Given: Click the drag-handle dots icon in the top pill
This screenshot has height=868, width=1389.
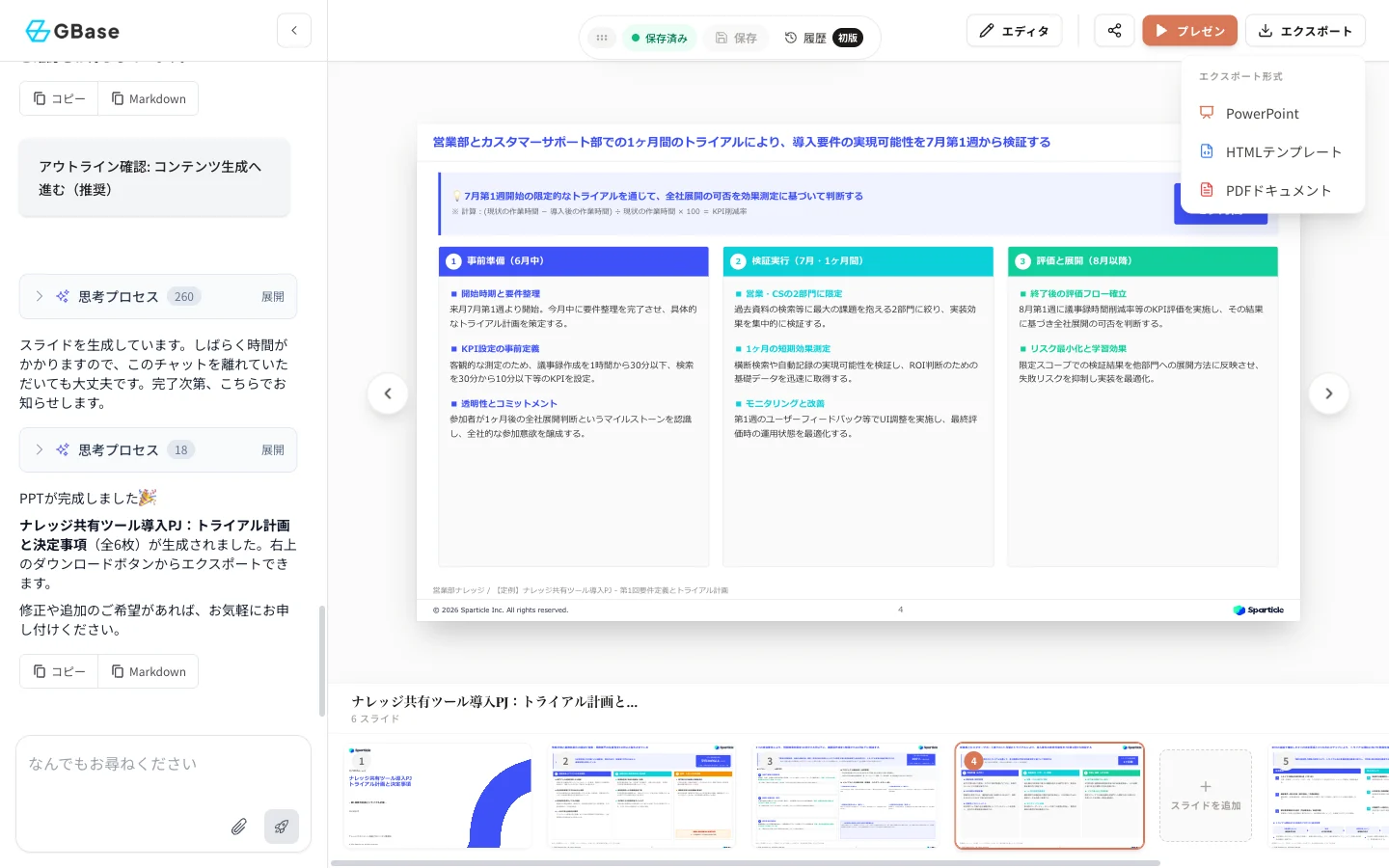Looking at the screenshot, I should pos(602,38).
